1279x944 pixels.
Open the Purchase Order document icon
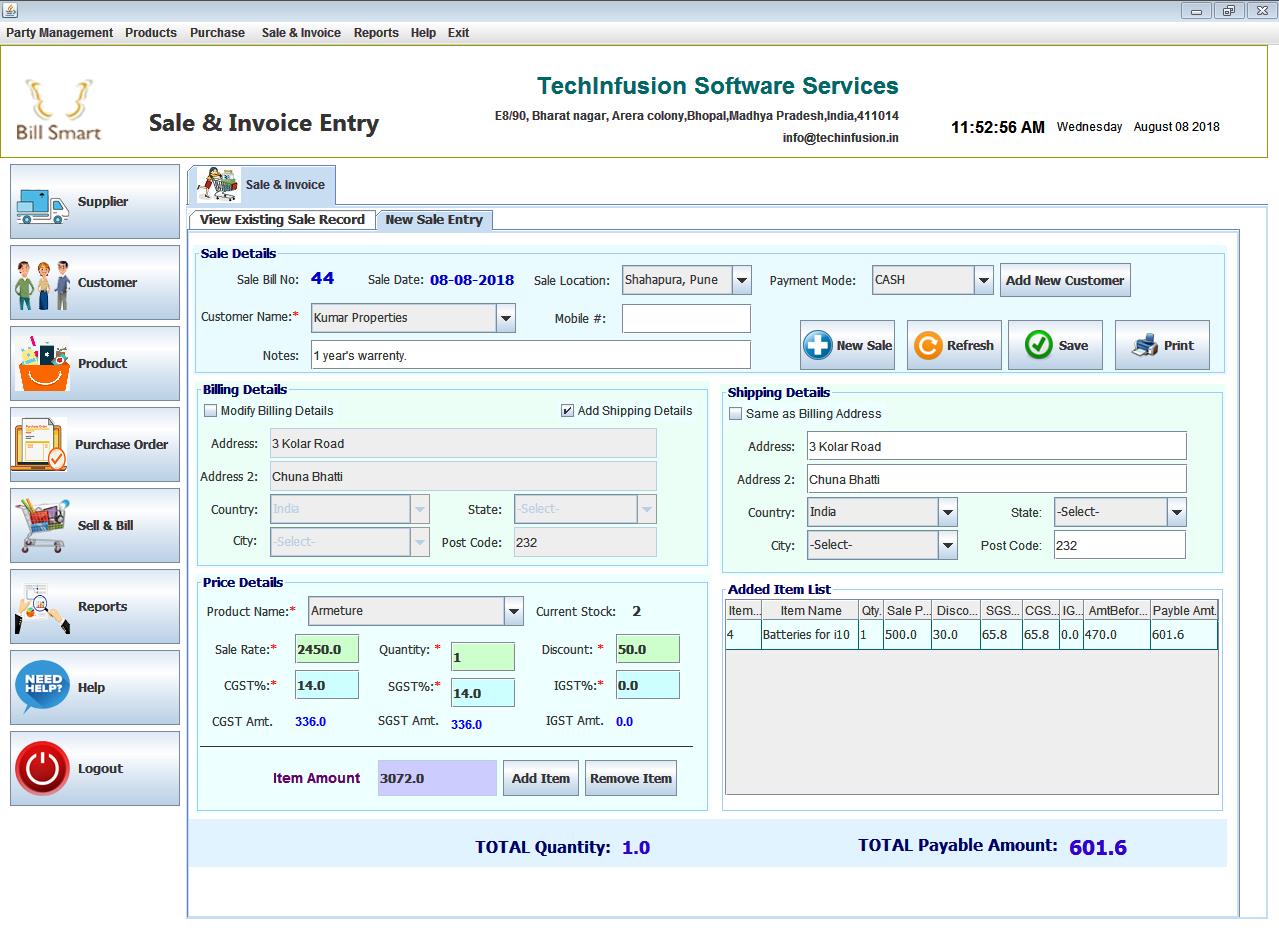pos(40,445)
